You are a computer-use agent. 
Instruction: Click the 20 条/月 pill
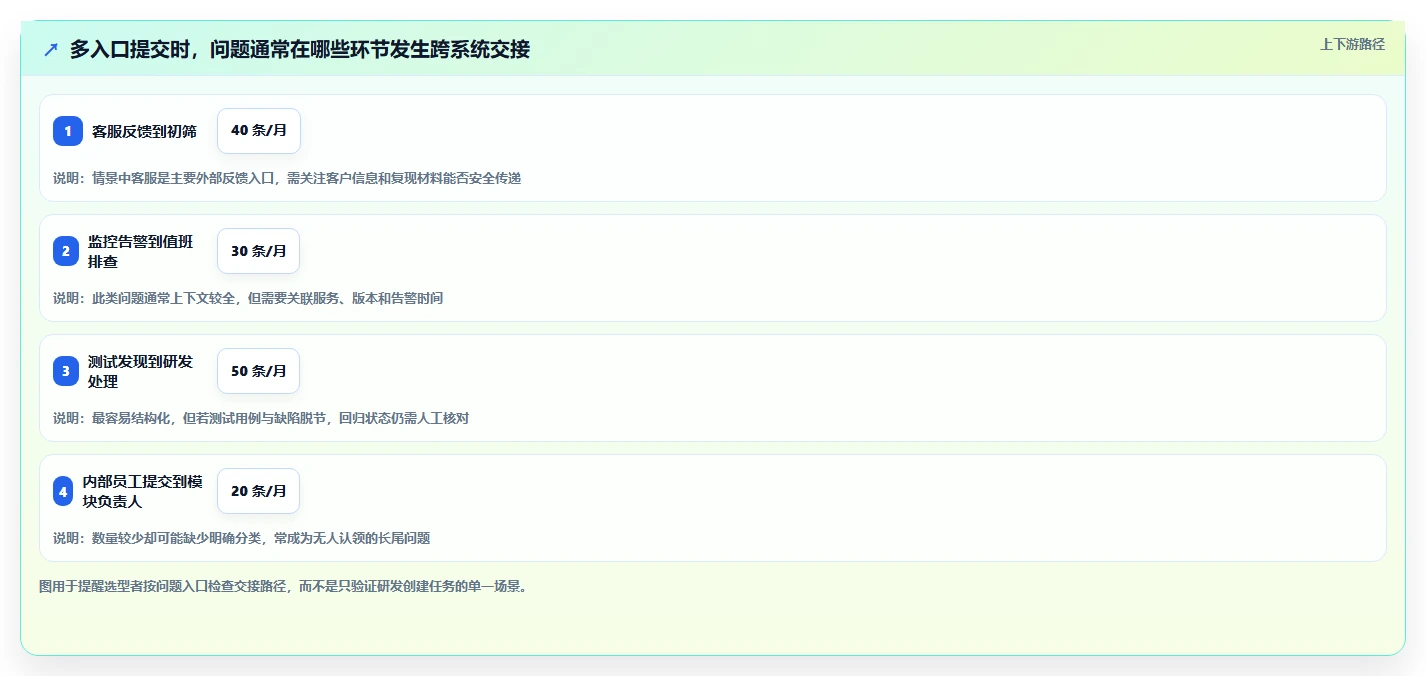pyautogui.click(x=258, y=491)
